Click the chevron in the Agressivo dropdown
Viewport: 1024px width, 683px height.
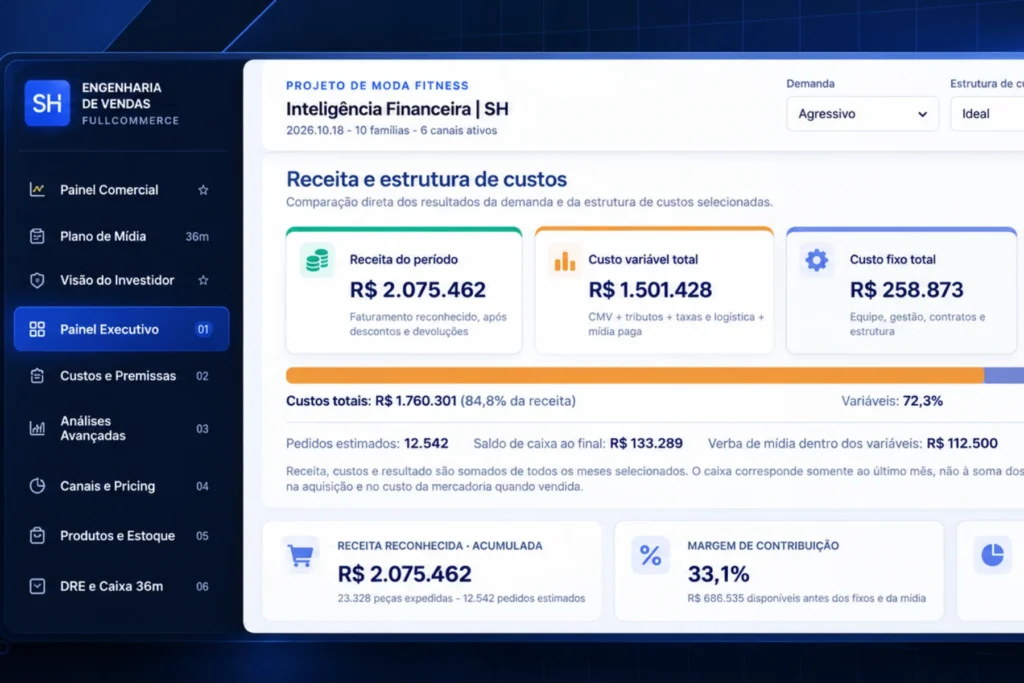(x=922, y=114)
